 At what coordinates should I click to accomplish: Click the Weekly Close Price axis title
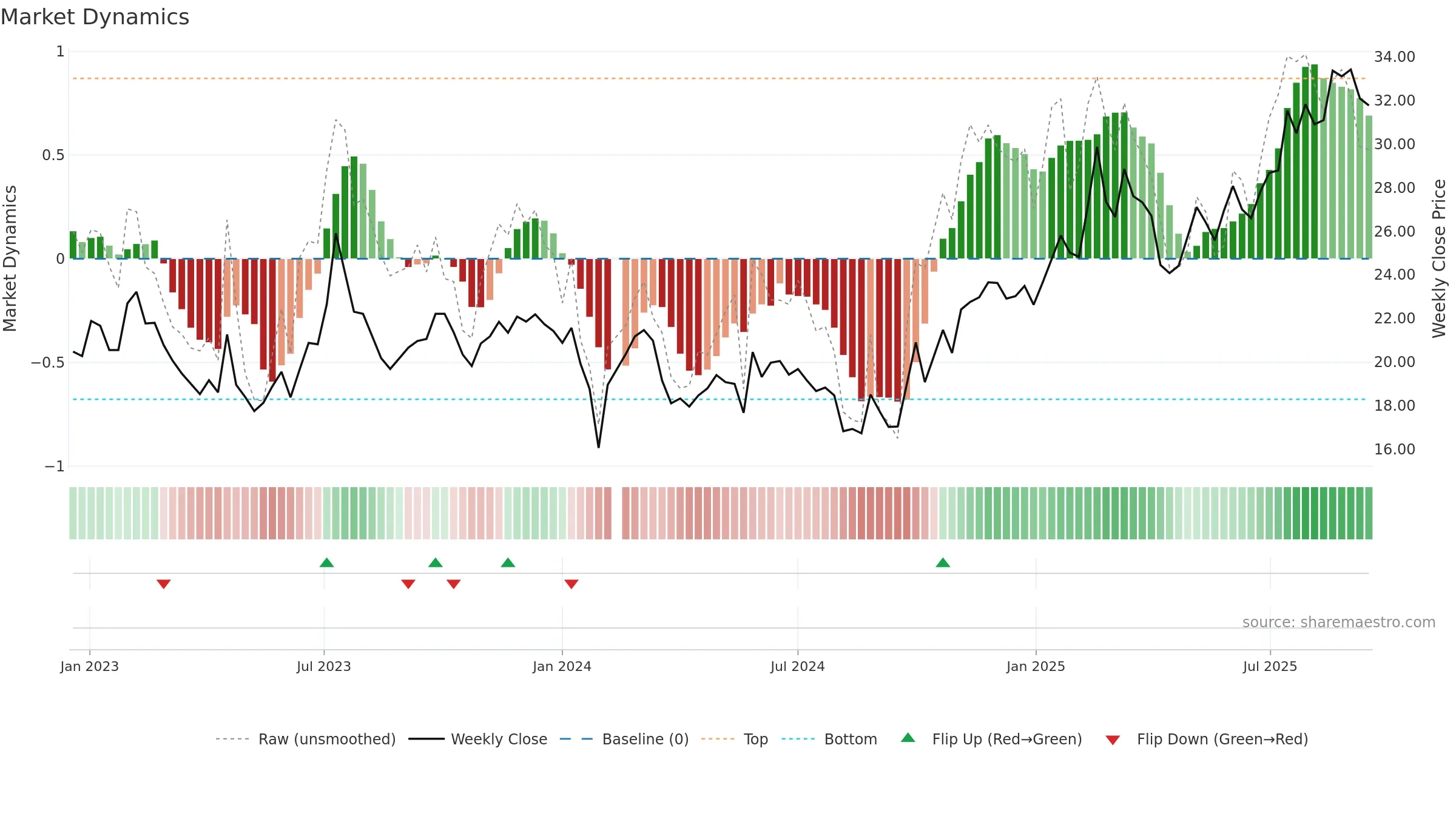click(1439, 258)
